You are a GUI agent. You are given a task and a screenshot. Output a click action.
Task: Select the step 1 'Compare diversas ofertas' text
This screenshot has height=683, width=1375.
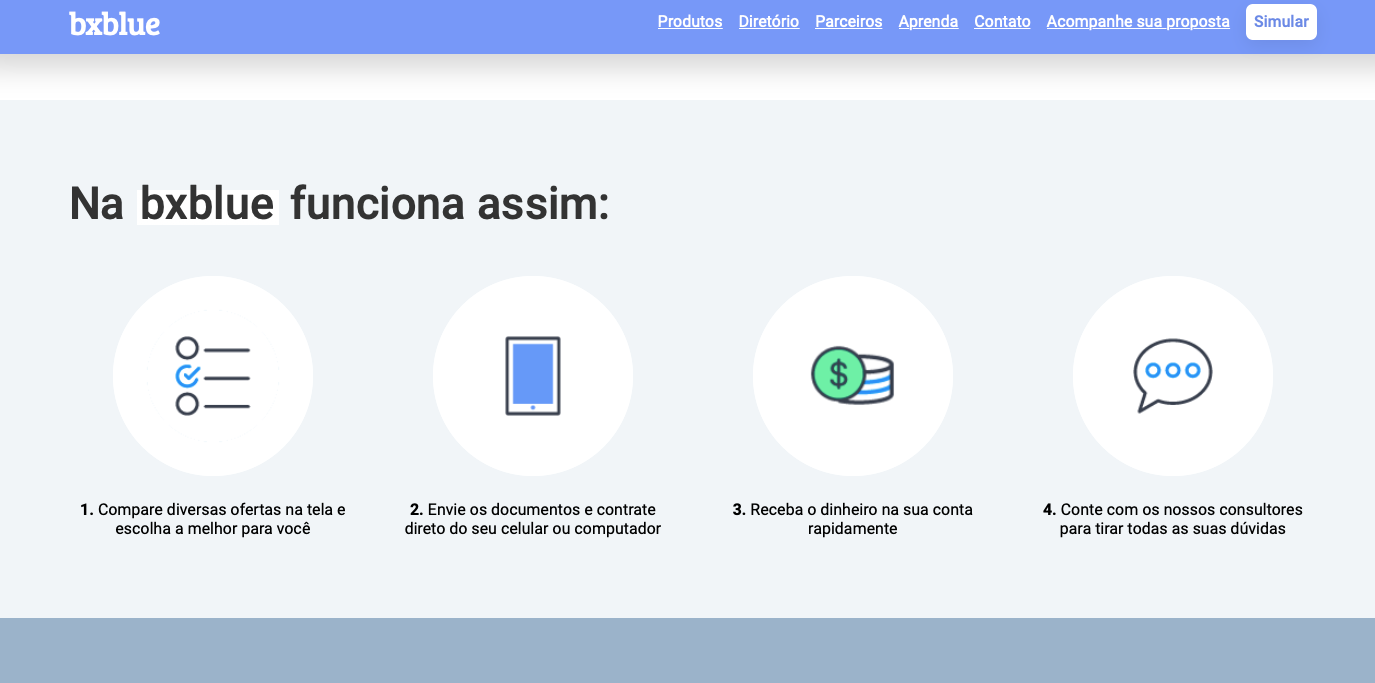pyautogui.click(x=213, y=519)
